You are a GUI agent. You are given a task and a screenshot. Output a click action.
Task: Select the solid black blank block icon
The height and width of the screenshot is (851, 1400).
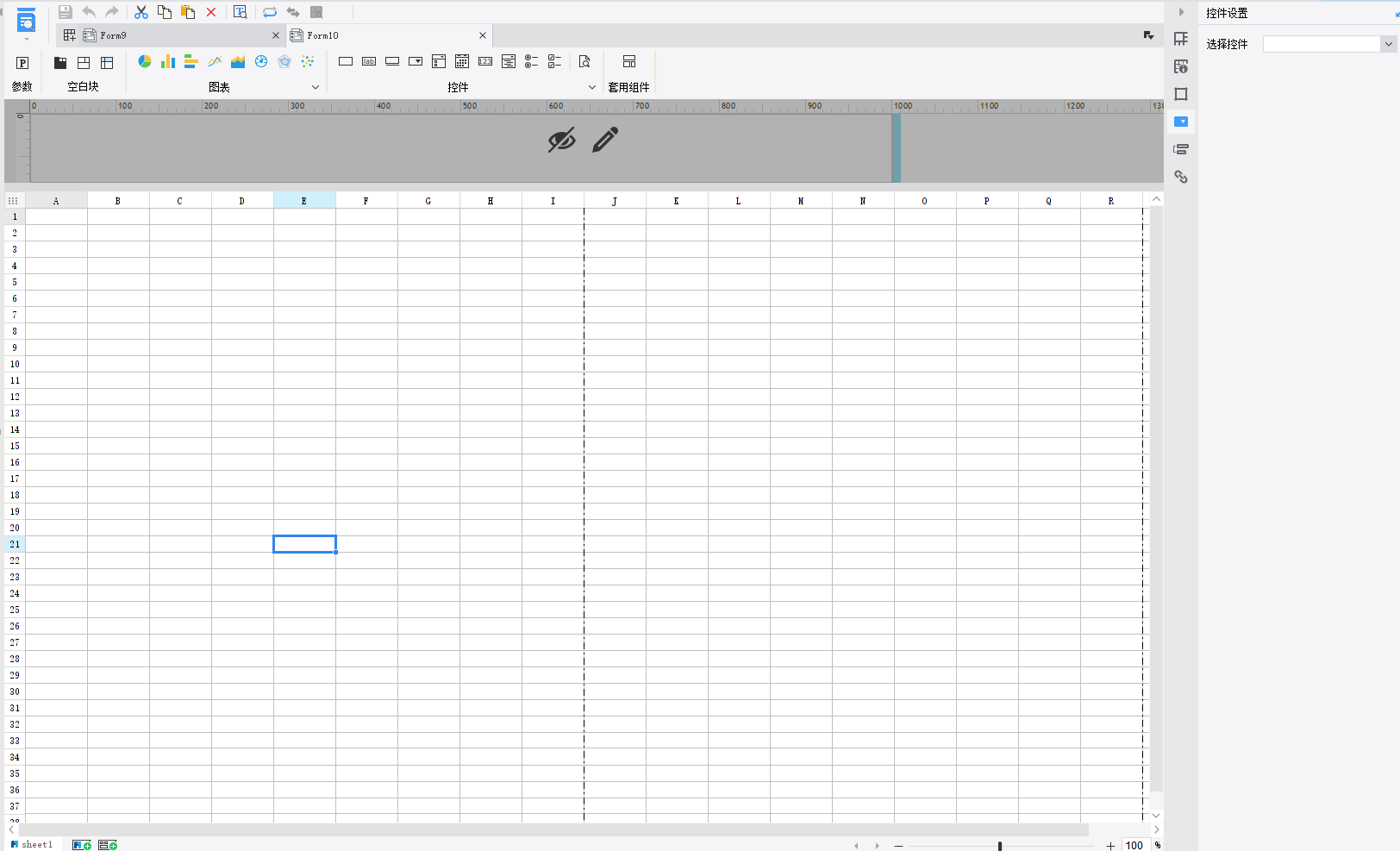point(60,63)
